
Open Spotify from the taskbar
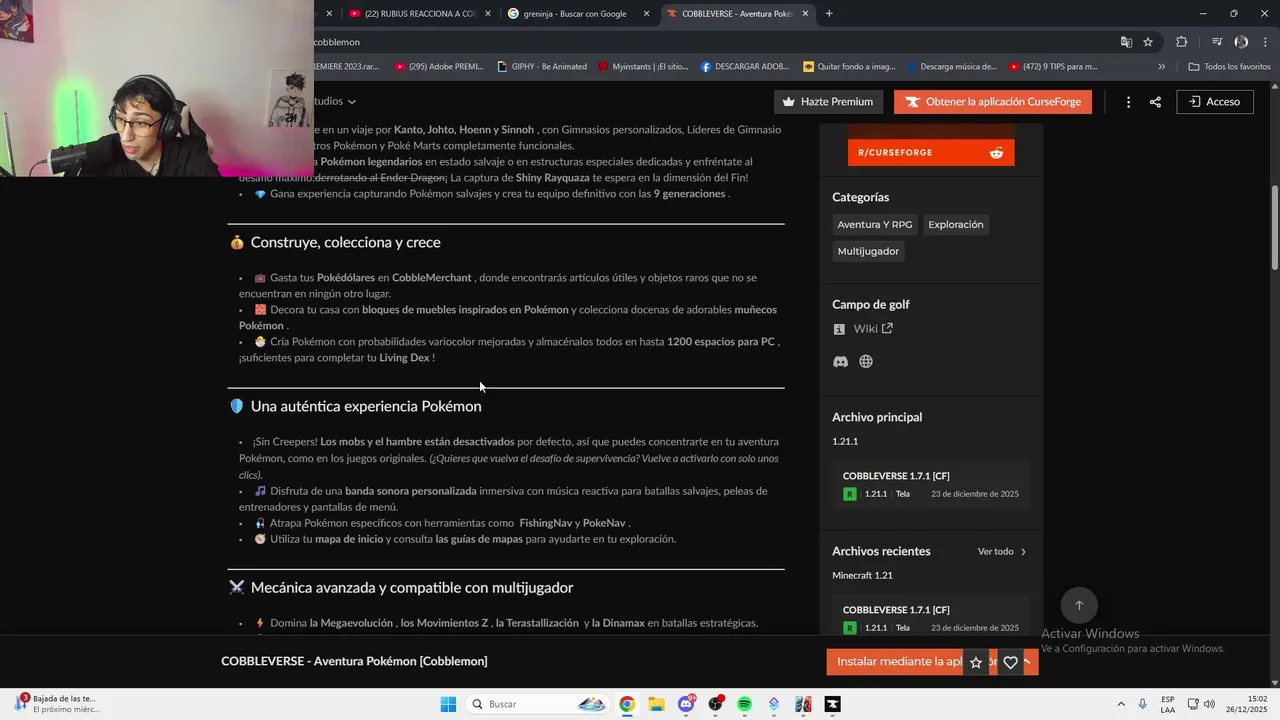(744, 704)
